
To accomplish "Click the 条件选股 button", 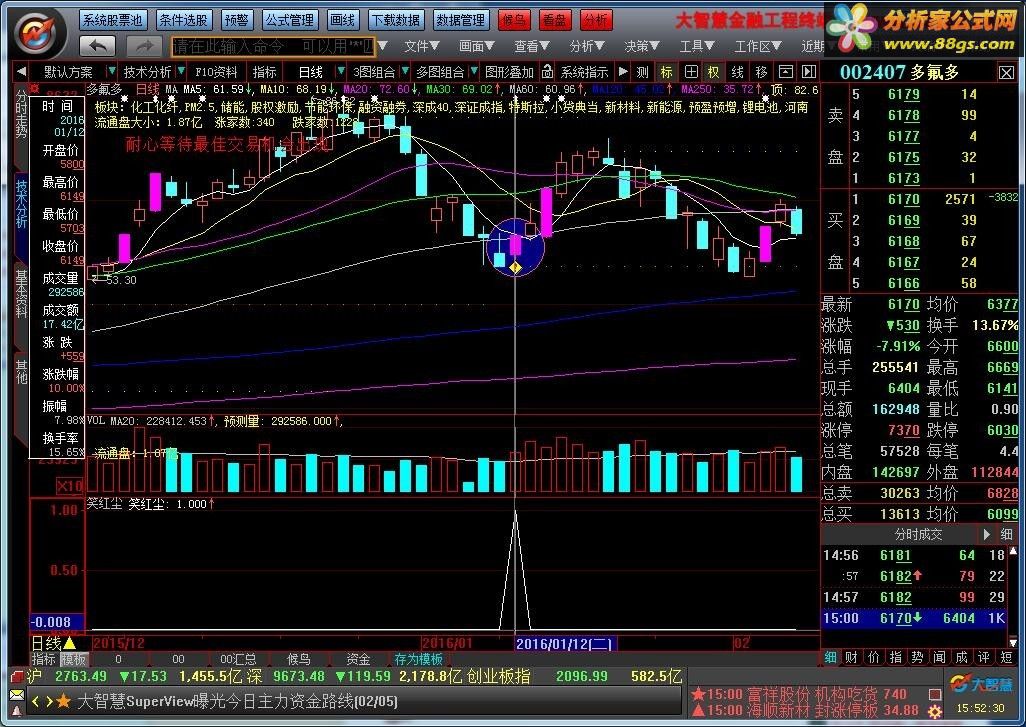I will pos(183,20).
